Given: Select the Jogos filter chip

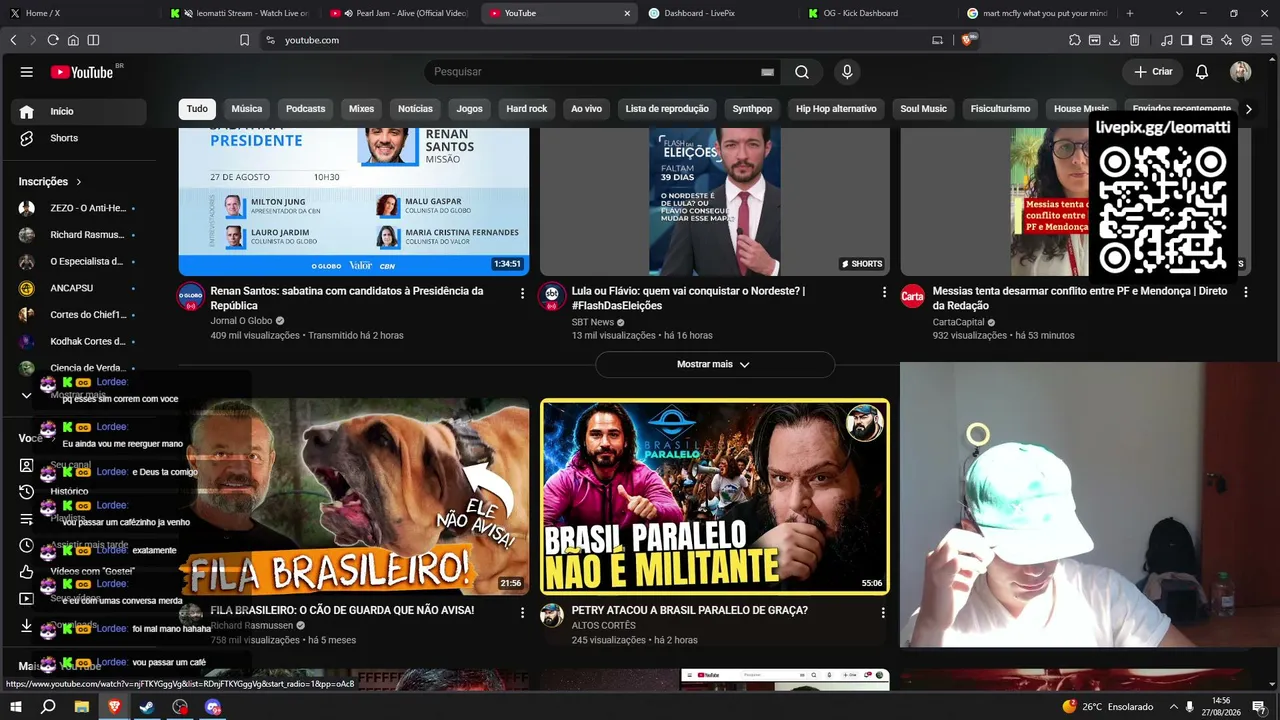Looking at the screenshot, I should click(470, 109).
